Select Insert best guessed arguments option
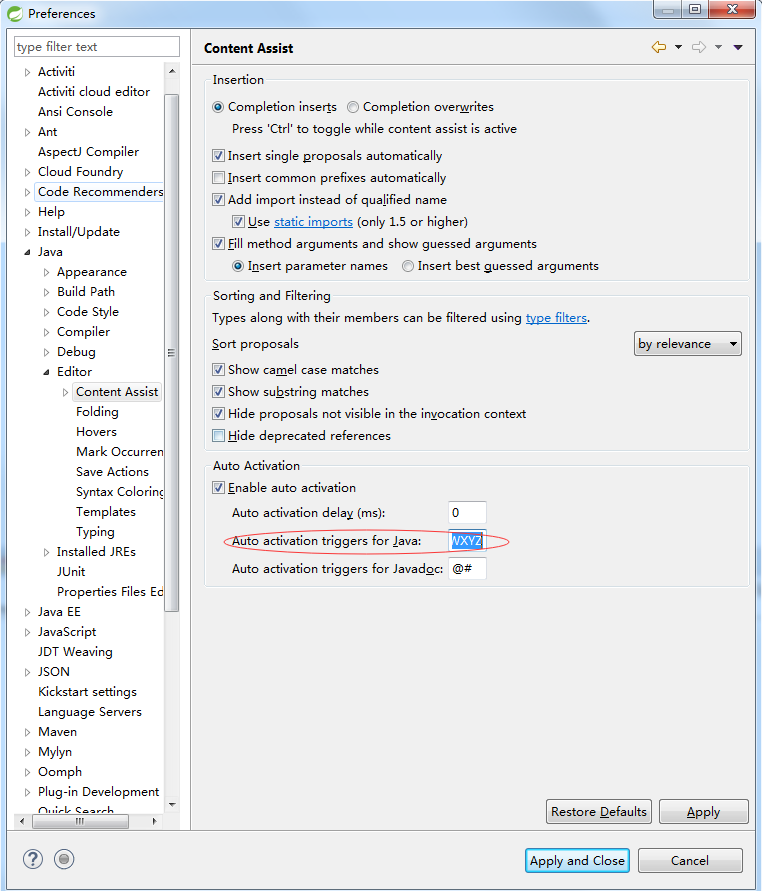The image size is (762, 891). [x=408, y=265]
